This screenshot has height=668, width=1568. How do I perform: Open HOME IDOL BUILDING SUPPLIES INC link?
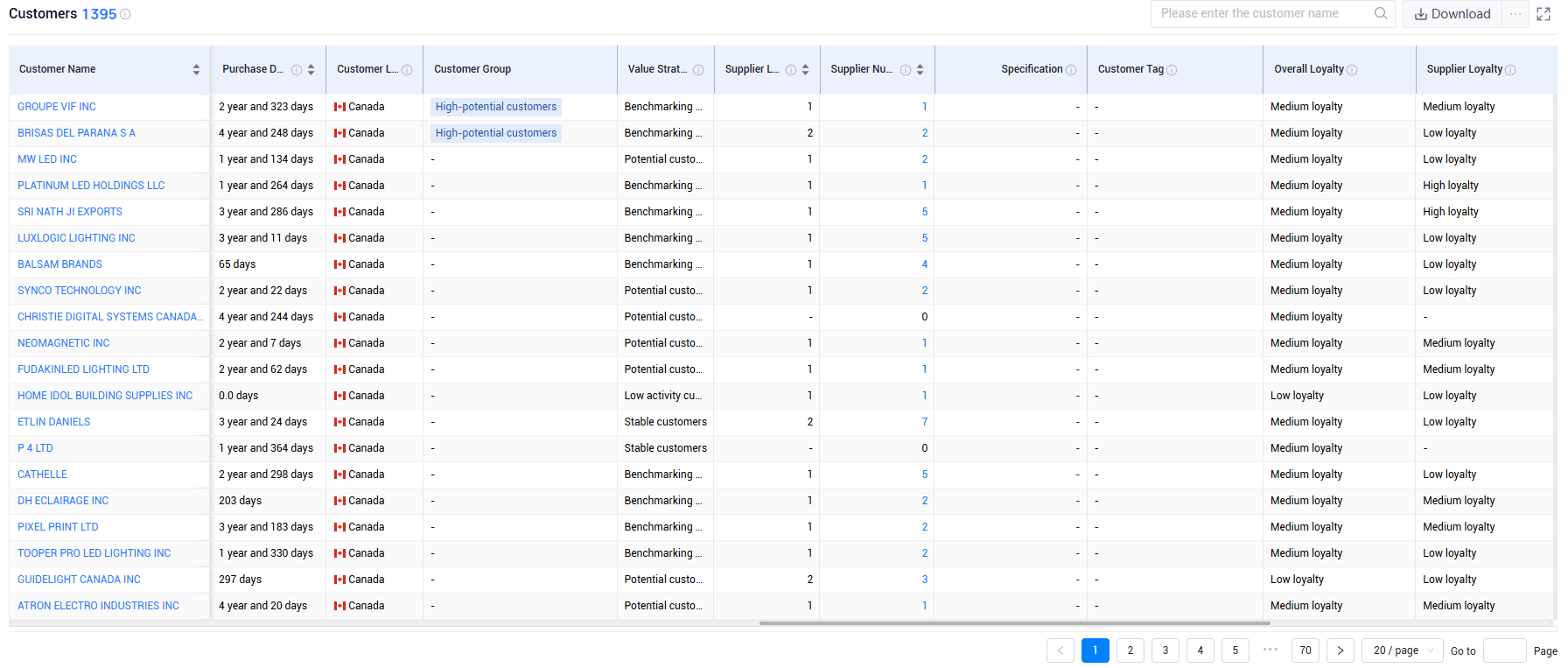click(x=105, y=396)
